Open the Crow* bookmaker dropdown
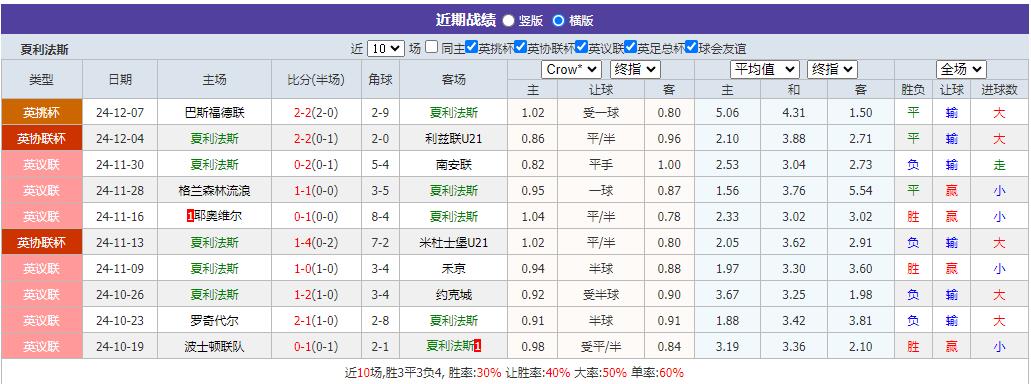Image resolution: width=1031 pixels, height=384 pixels. pyautogui.click(x=571, y=69)
